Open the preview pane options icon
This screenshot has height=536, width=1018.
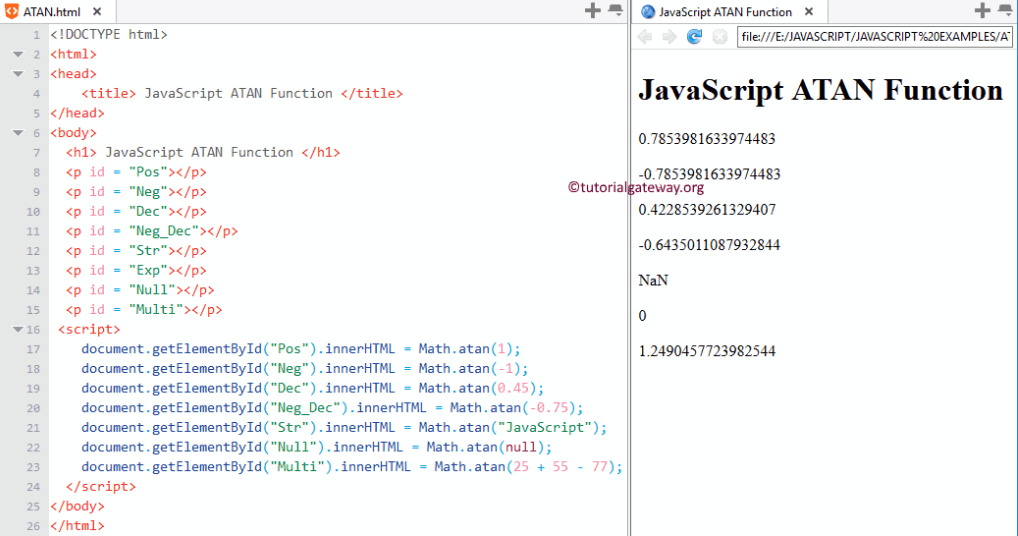[1004, 11]
